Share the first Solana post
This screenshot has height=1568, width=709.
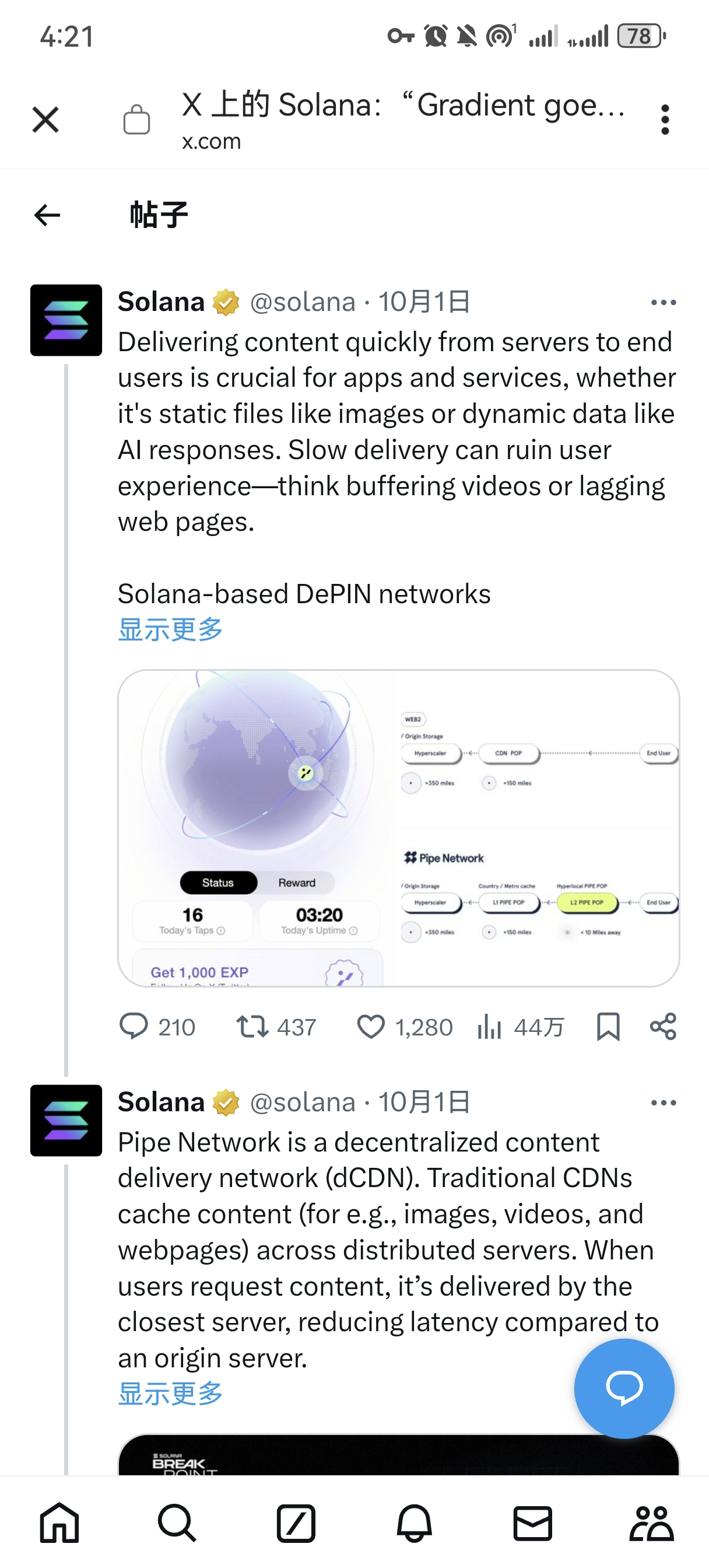tap(663, 1026)
